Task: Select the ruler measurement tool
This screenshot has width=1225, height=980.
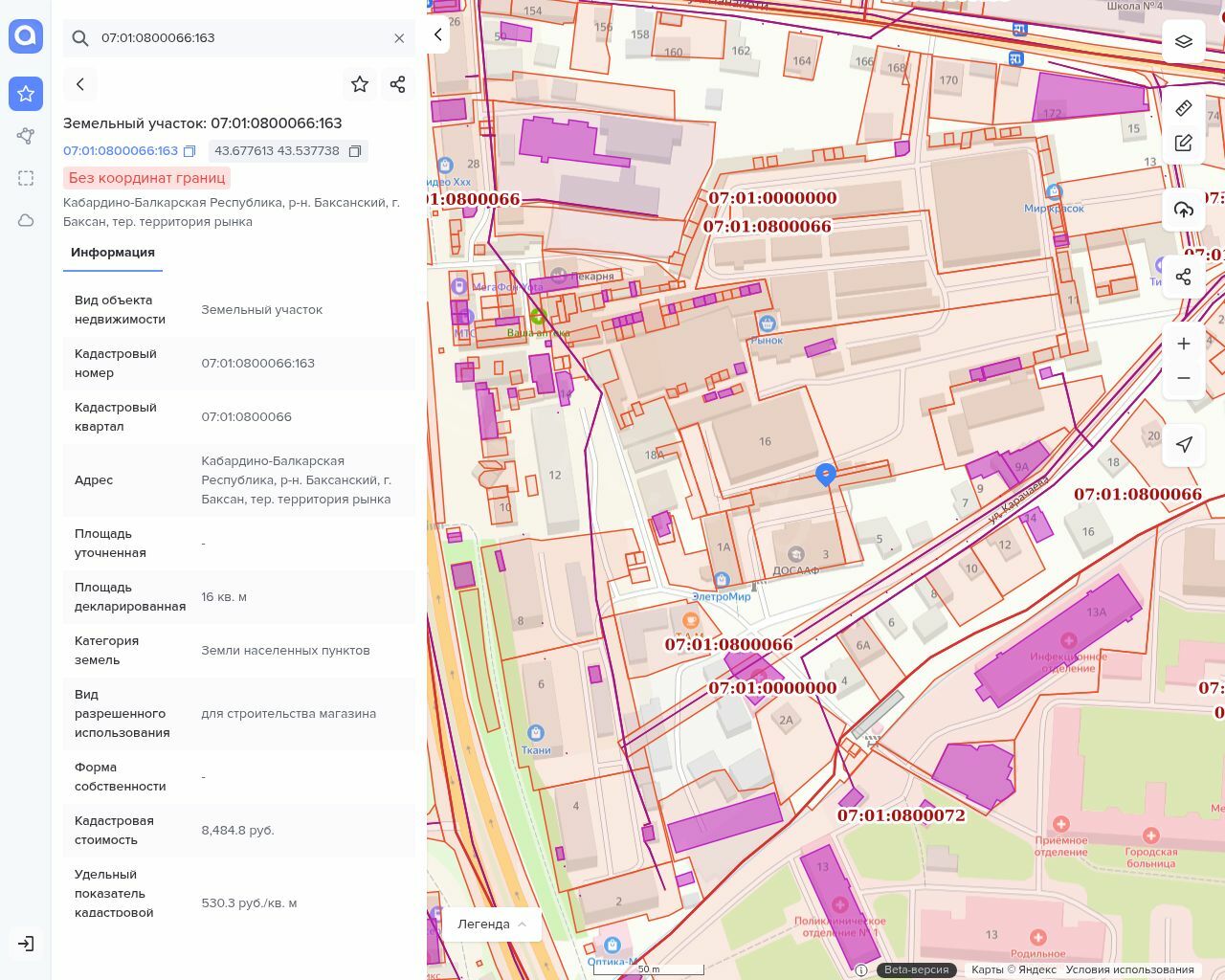Action: click(x=1184, y=108)
